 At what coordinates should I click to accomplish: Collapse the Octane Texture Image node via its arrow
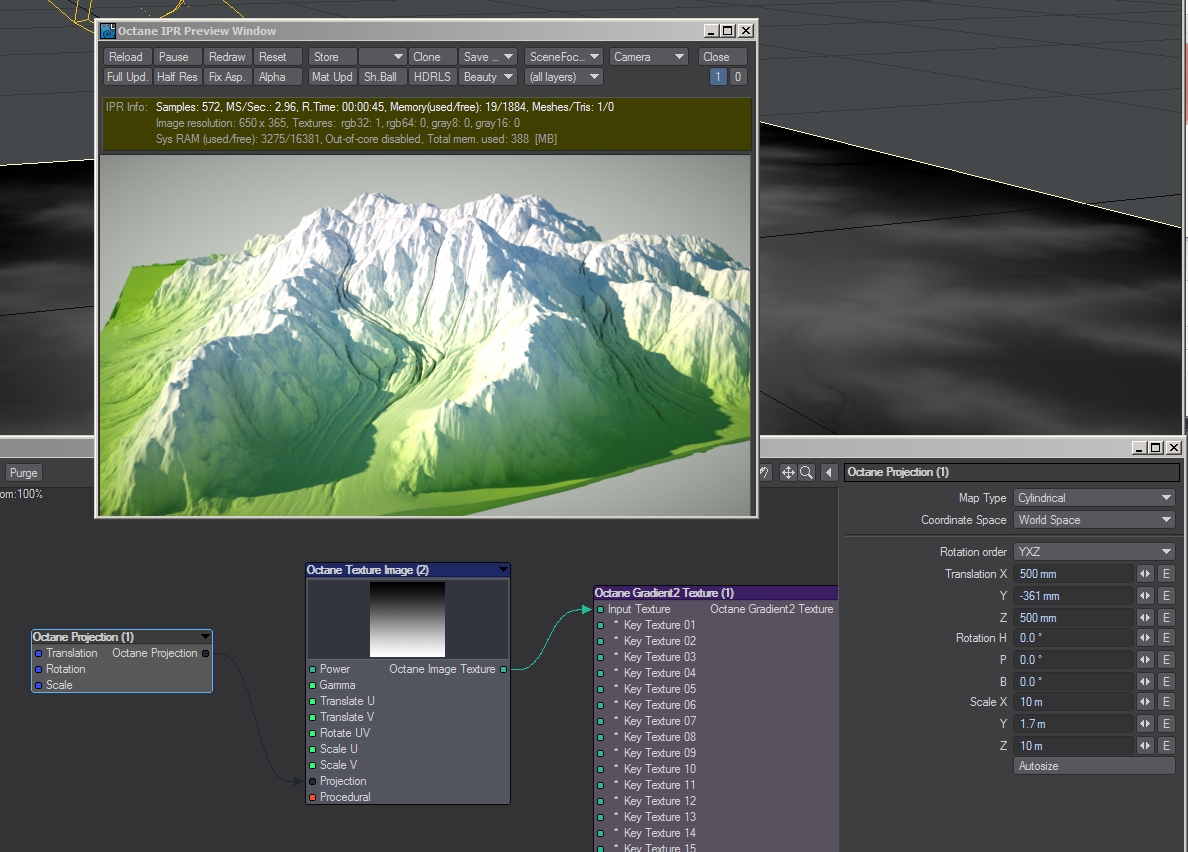point(503,570)
